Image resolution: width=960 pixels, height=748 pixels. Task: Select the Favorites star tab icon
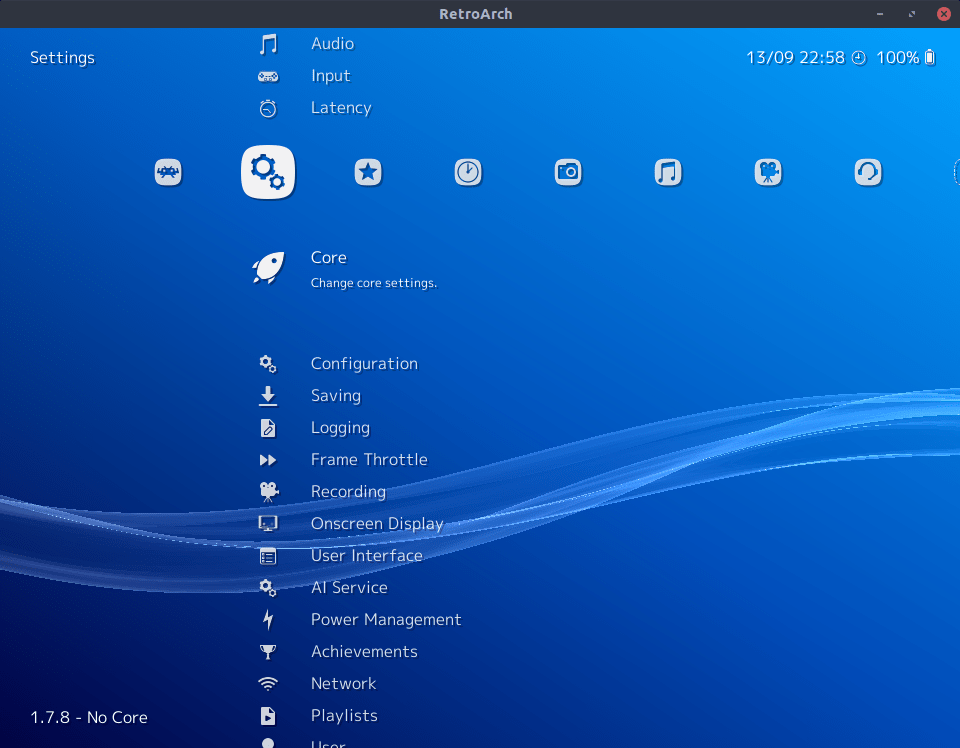368,172
